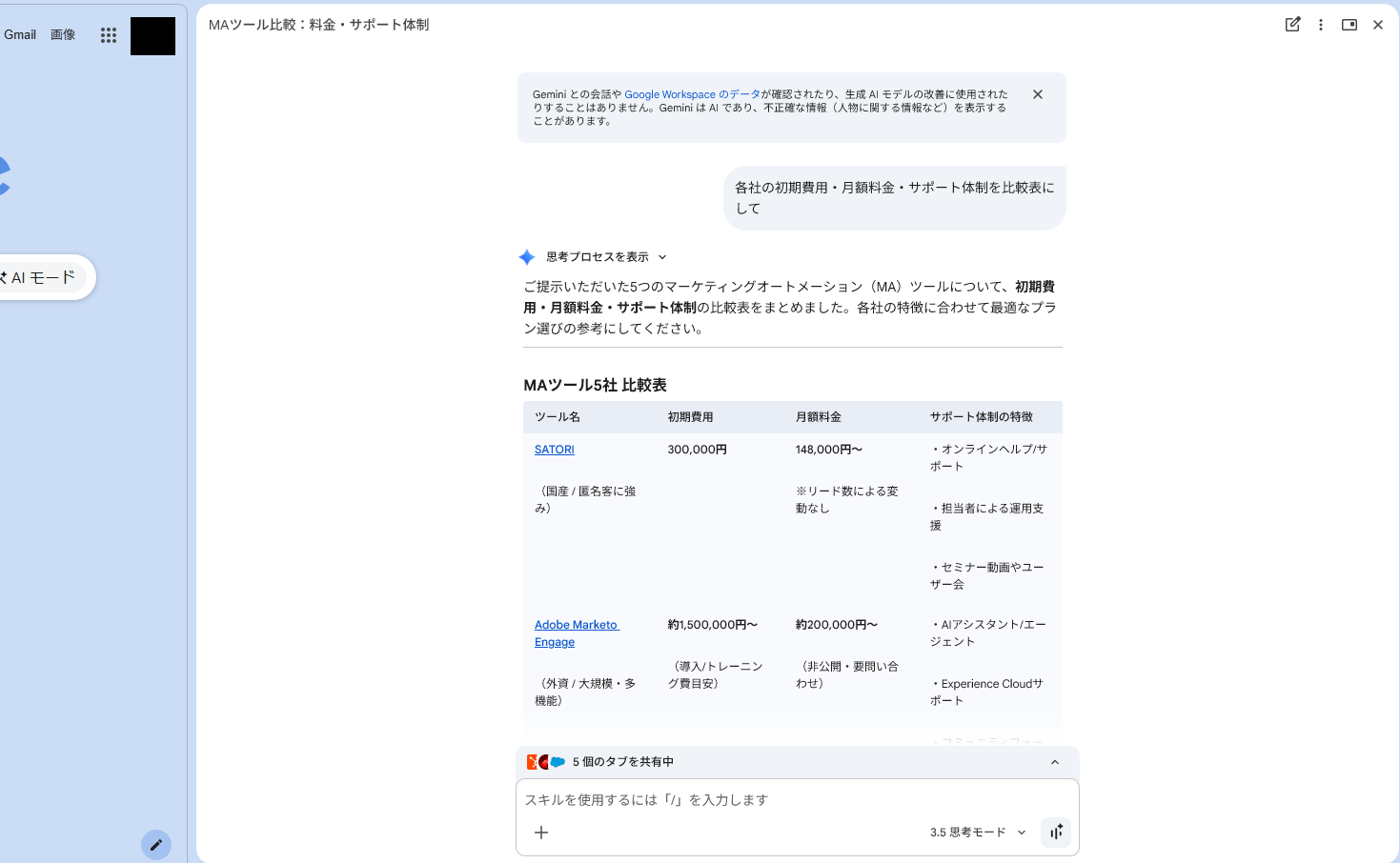This screenshot has height=863, width=1400.
Task: Open the Google account profile picture
Action: 152,36
